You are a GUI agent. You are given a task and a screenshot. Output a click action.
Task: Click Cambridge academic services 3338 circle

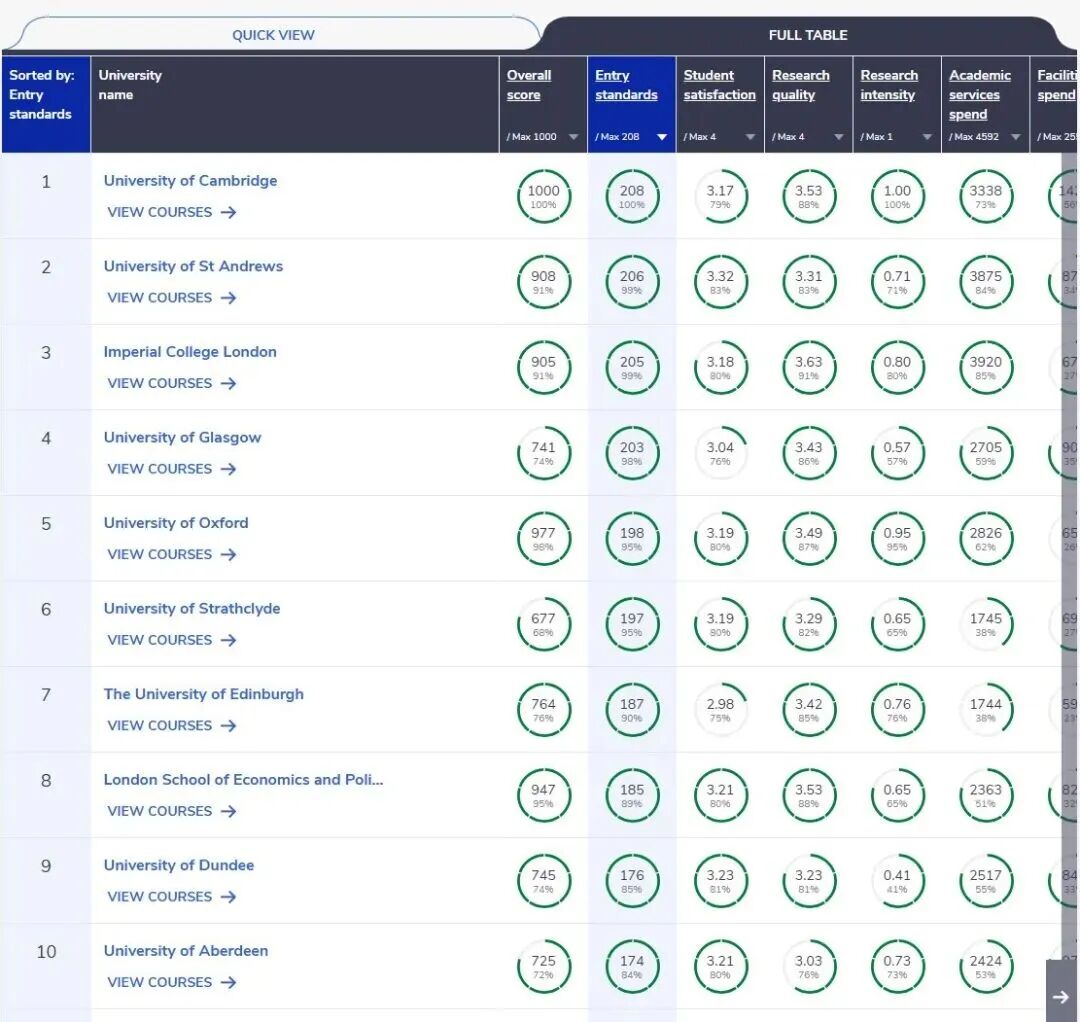point(986,196)
